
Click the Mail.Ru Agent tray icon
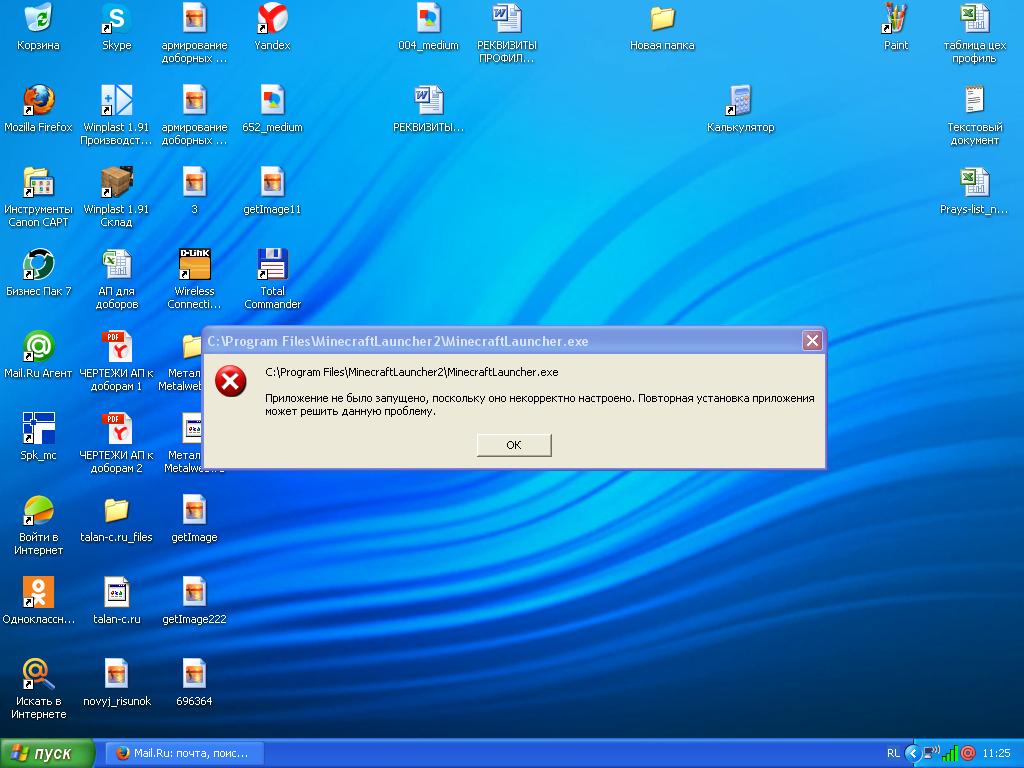pos(967,753)
